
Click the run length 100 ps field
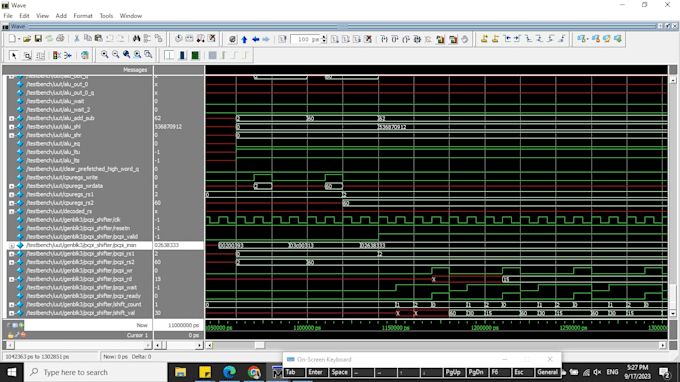pos(305,39)
